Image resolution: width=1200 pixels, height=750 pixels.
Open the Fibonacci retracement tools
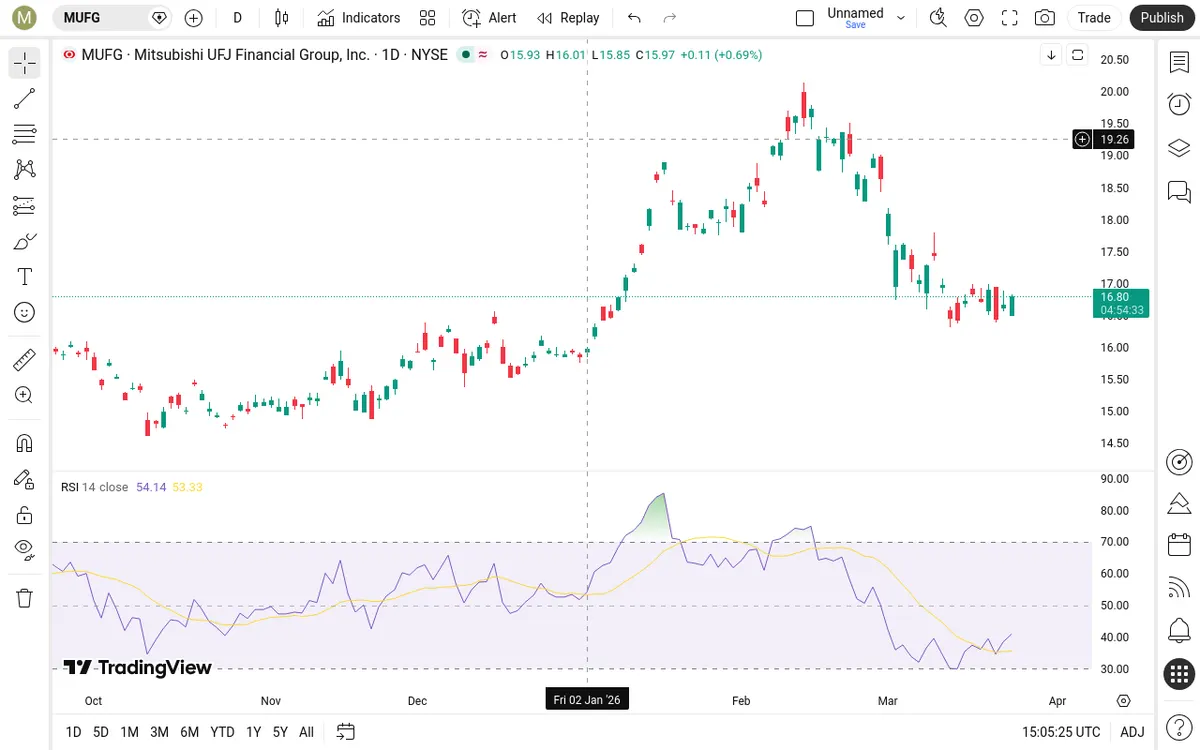coord(25,134)
